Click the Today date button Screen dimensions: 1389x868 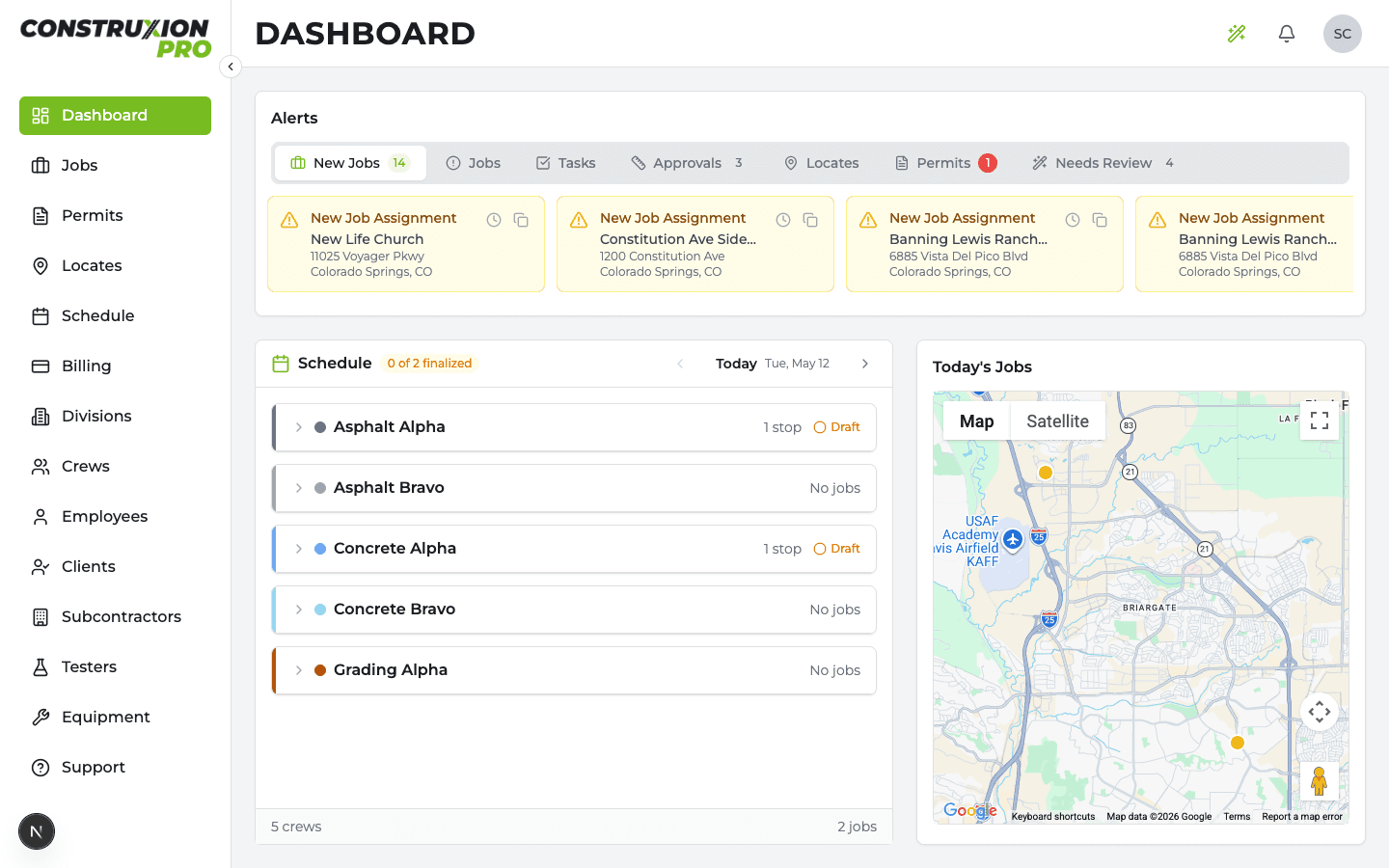pos(773,364)
